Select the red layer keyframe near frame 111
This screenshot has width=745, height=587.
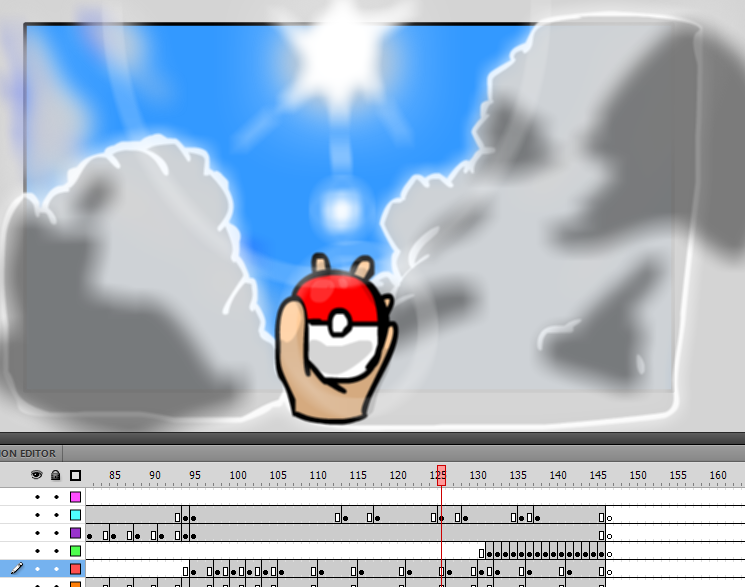[322, 572]
